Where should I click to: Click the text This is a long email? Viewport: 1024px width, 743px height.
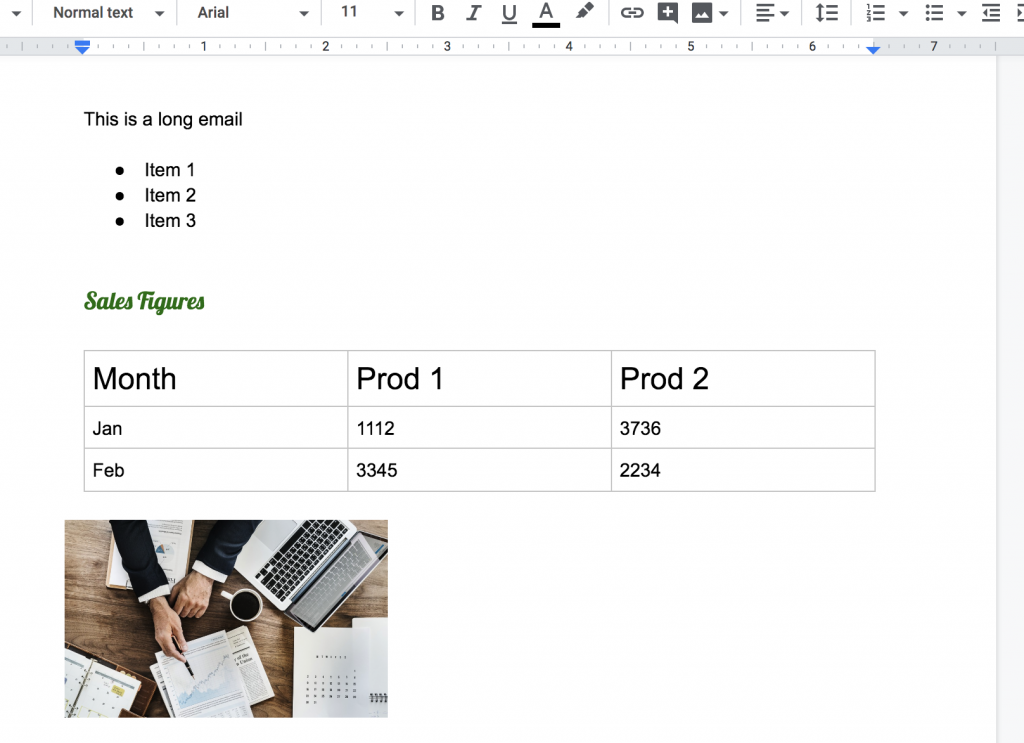click(x=163, y=119)
